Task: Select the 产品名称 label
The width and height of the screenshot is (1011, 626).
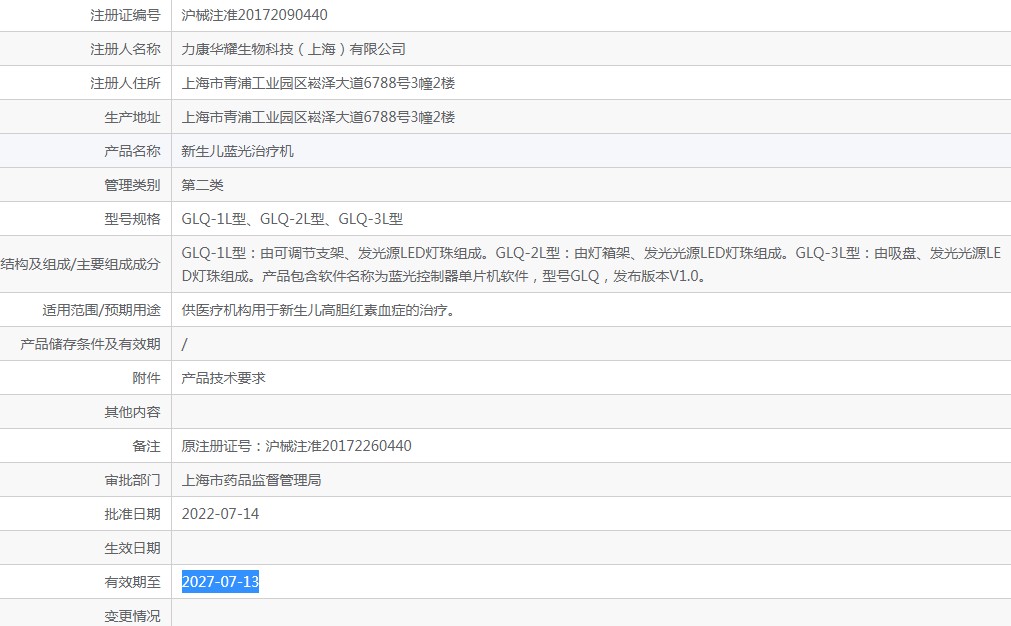Action: click(x=132, y=151)
